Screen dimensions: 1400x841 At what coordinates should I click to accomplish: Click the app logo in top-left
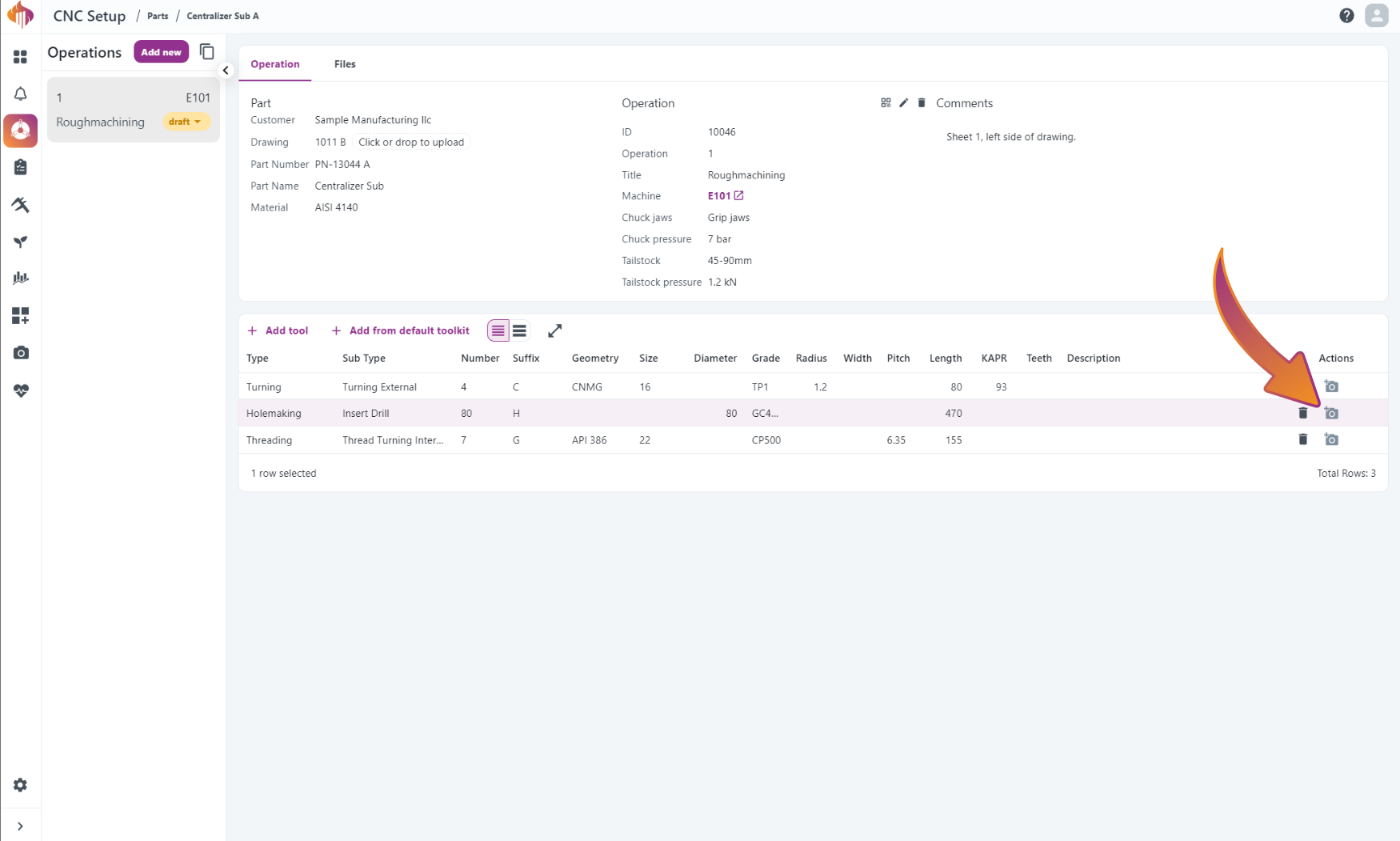click(x=20, y=15)
